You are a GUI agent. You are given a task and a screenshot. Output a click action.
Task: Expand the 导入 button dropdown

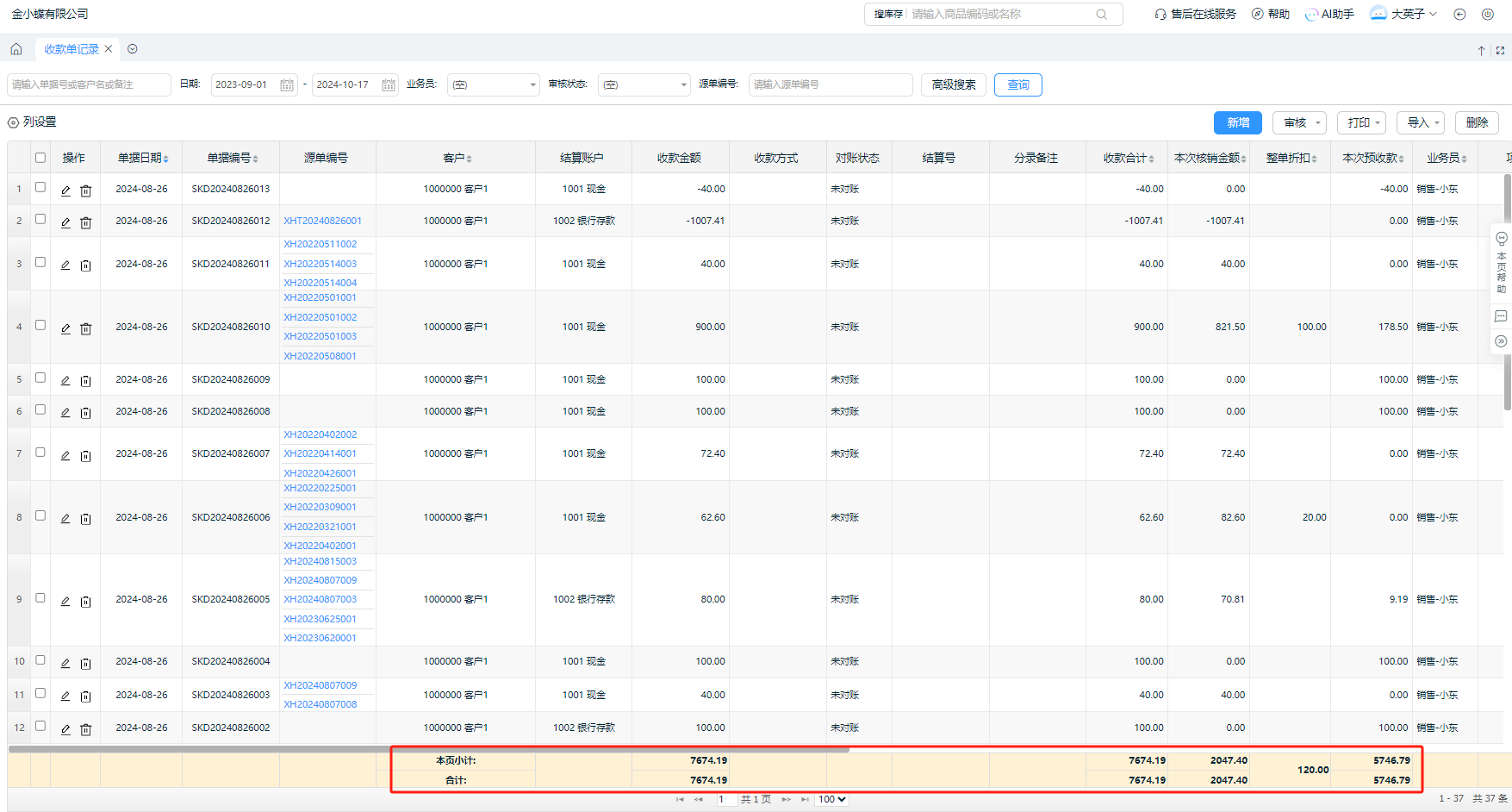pos(1437,123)
